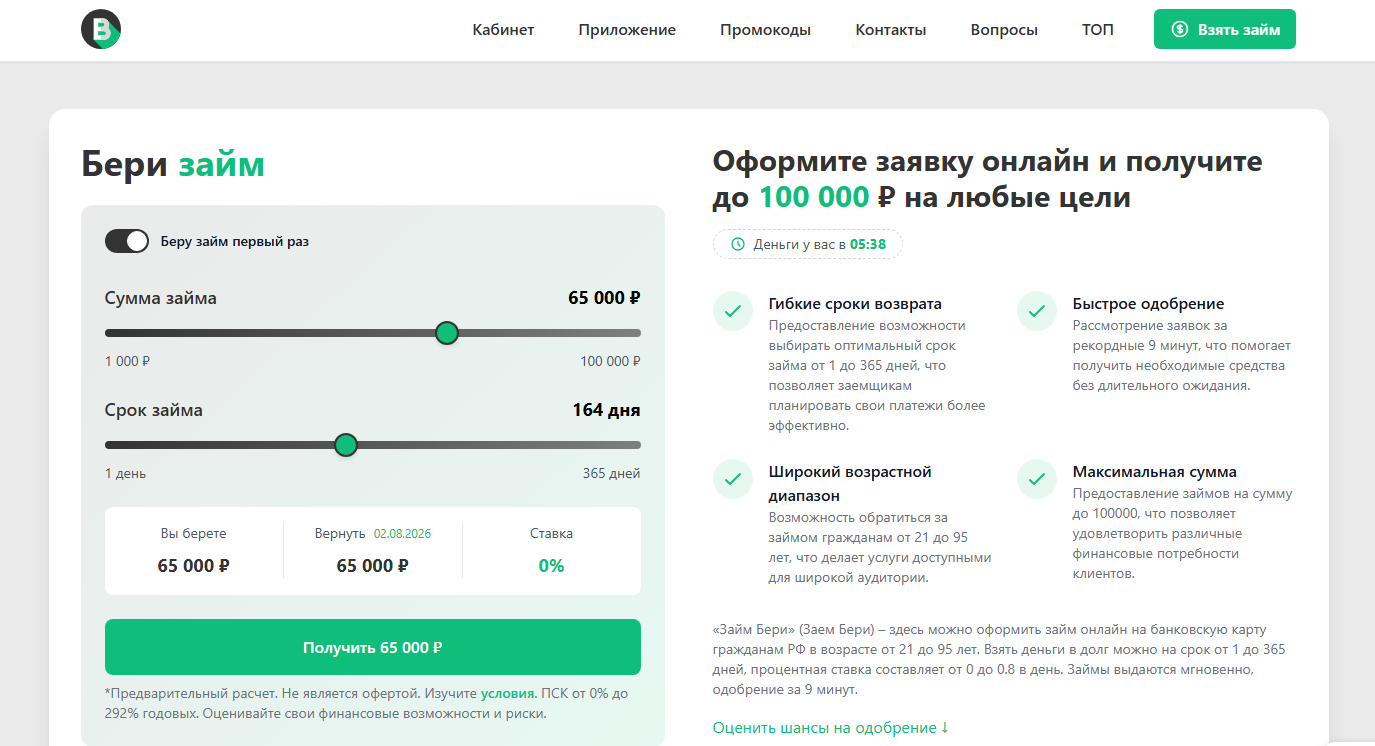The width and height of the screenshot is (1375, 746).
Task: Click the Срок займа slider handle
Action: 346,445
